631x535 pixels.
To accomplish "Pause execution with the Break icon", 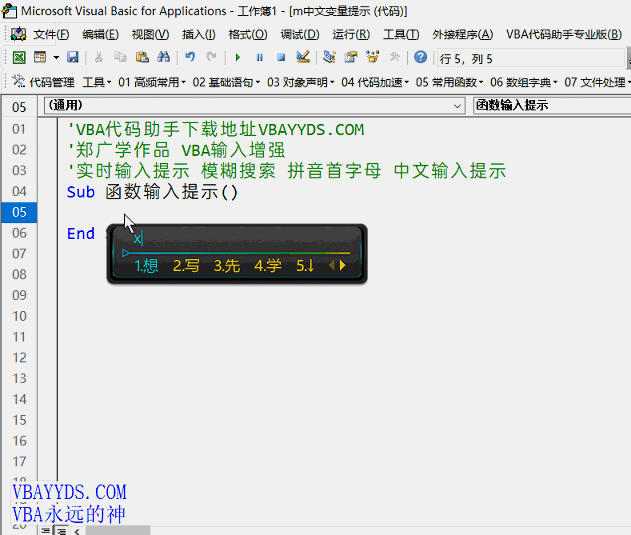I will (260, 58).
